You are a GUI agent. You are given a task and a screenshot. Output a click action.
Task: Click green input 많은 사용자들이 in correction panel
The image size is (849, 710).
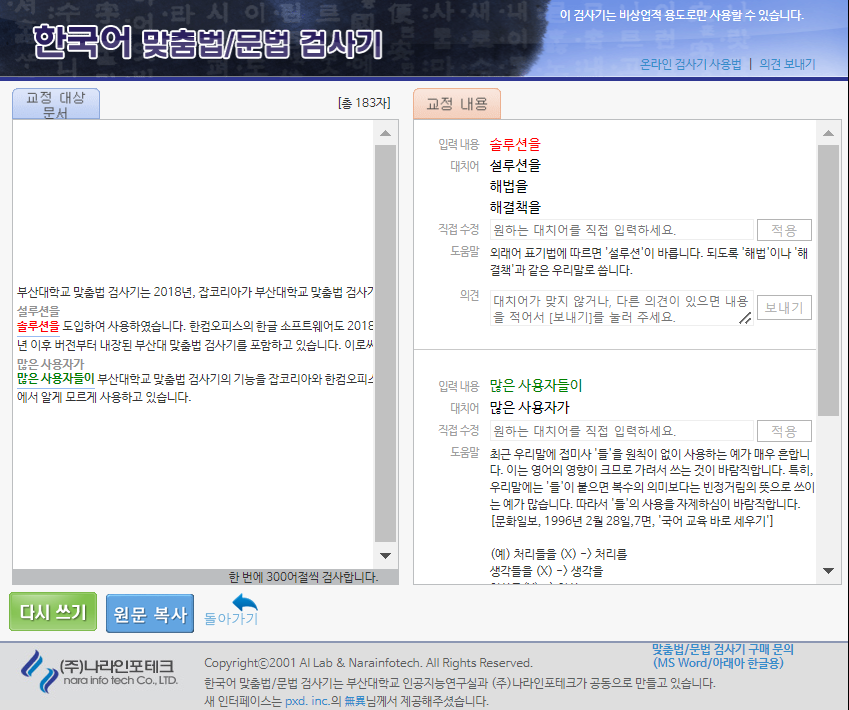(535, 386)
